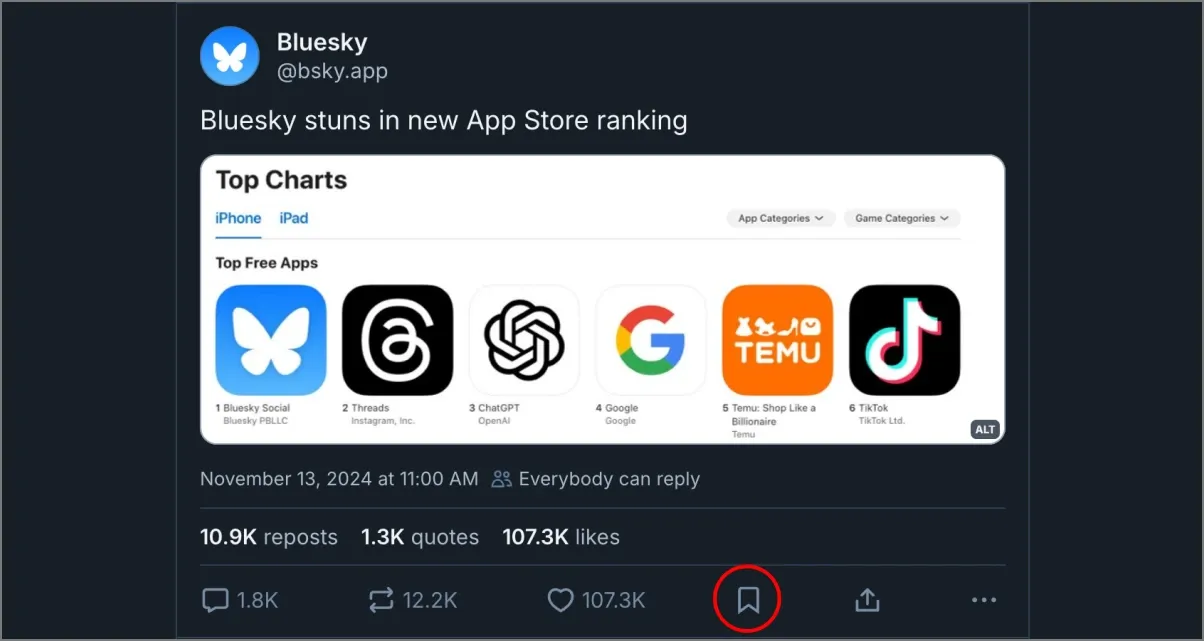
Task: Click the Threads app icon
Action: (397, 340)
